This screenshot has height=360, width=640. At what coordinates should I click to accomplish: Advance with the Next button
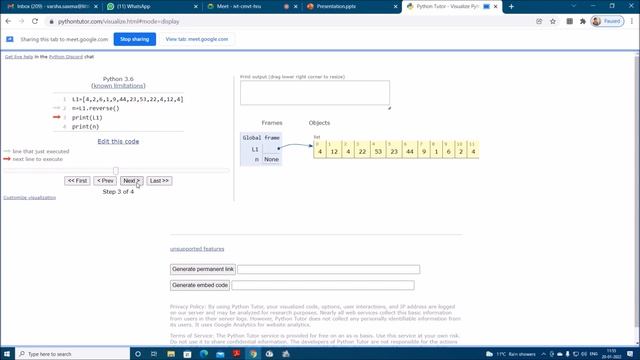[131, 181]
